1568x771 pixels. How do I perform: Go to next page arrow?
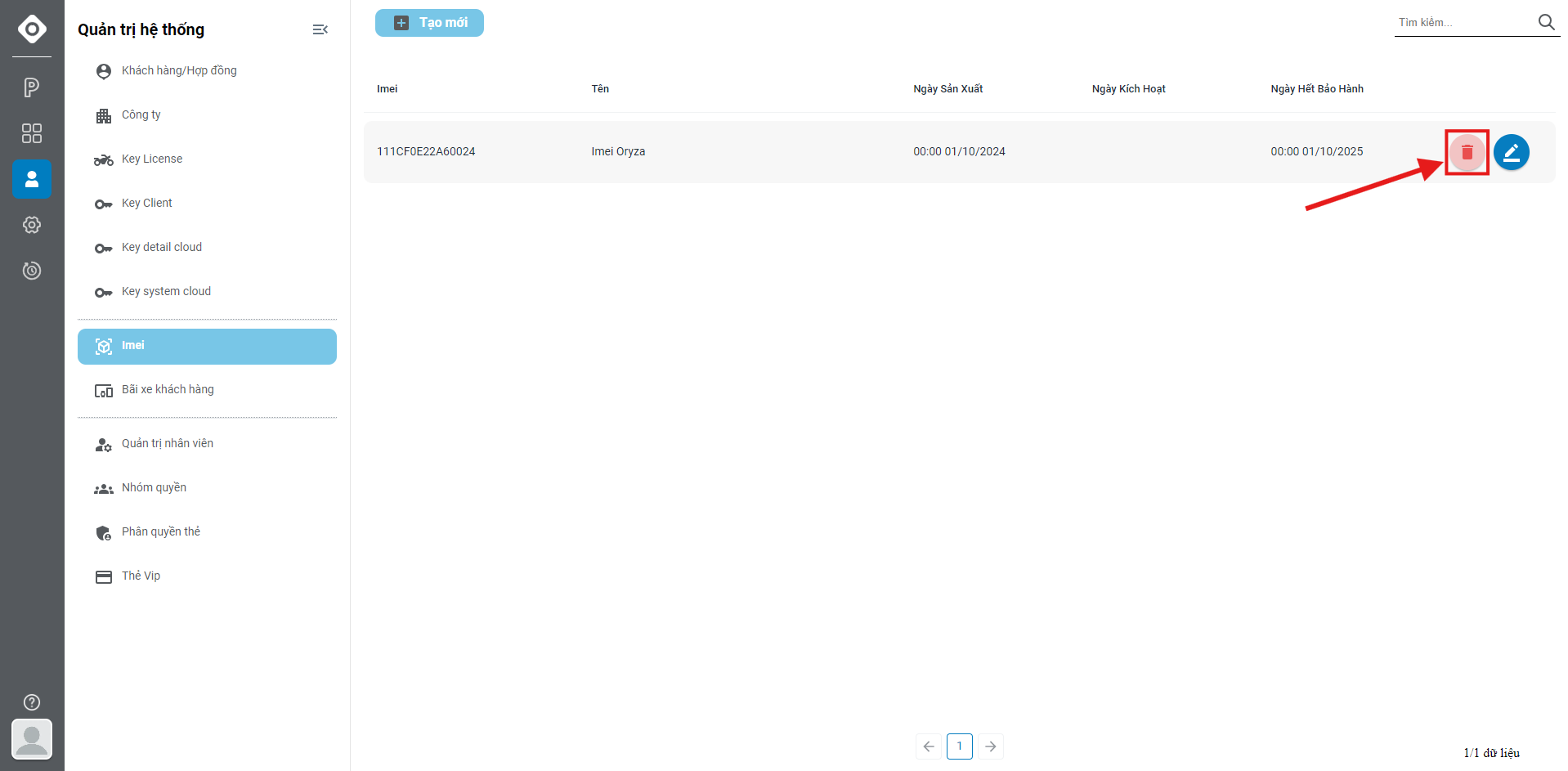tap(991, 746)
